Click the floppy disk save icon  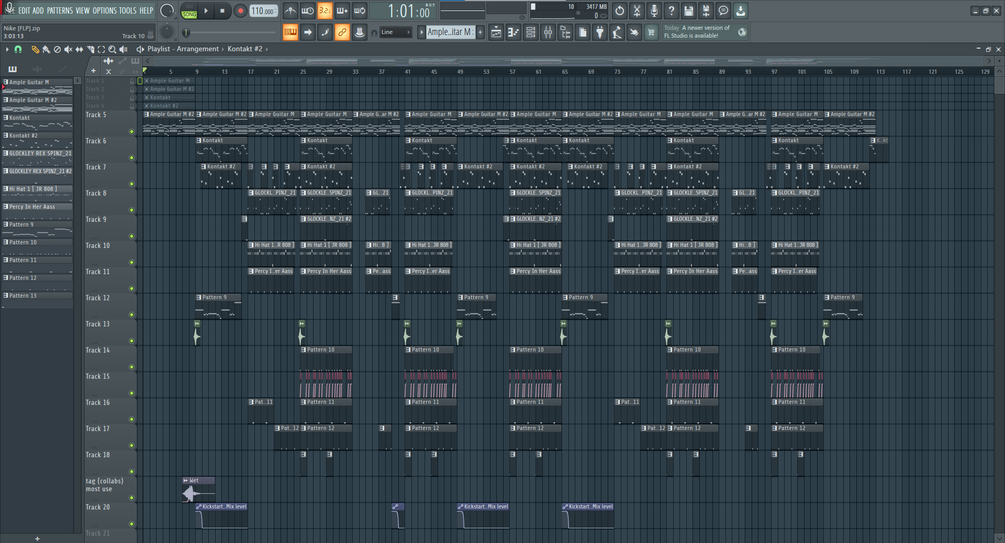(688, 11)
